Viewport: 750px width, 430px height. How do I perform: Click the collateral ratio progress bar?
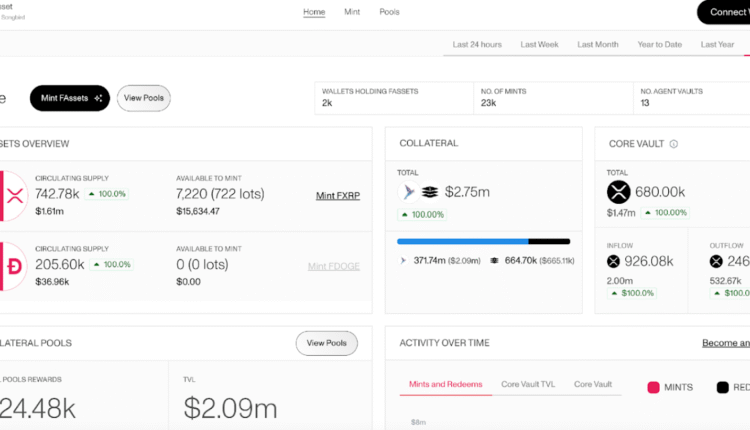[483, 241]
